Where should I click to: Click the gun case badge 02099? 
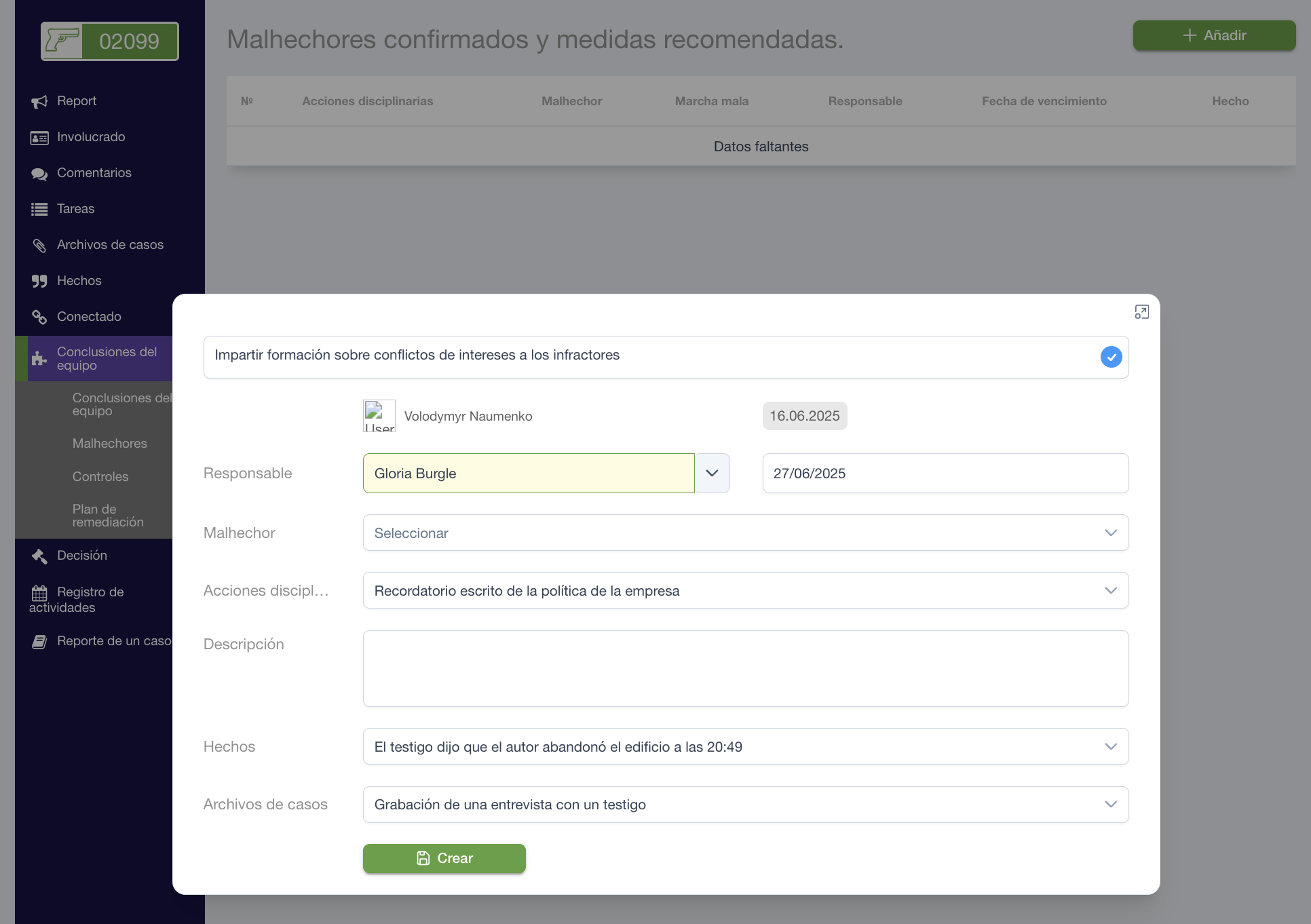[110, 41]
